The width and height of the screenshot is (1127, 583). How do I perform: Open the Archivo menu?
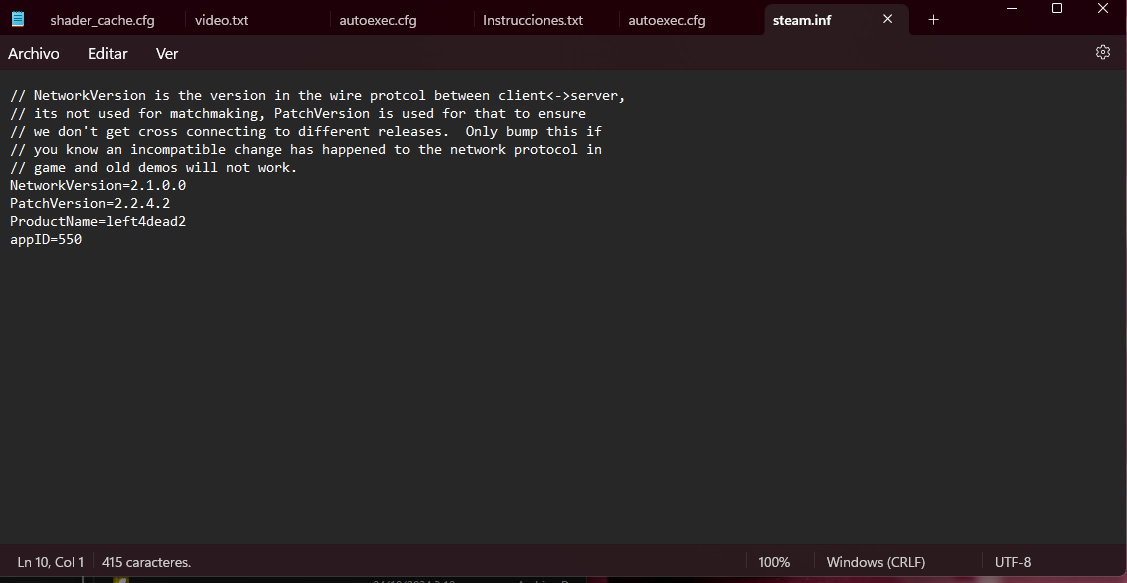click(x=34, y=54)
